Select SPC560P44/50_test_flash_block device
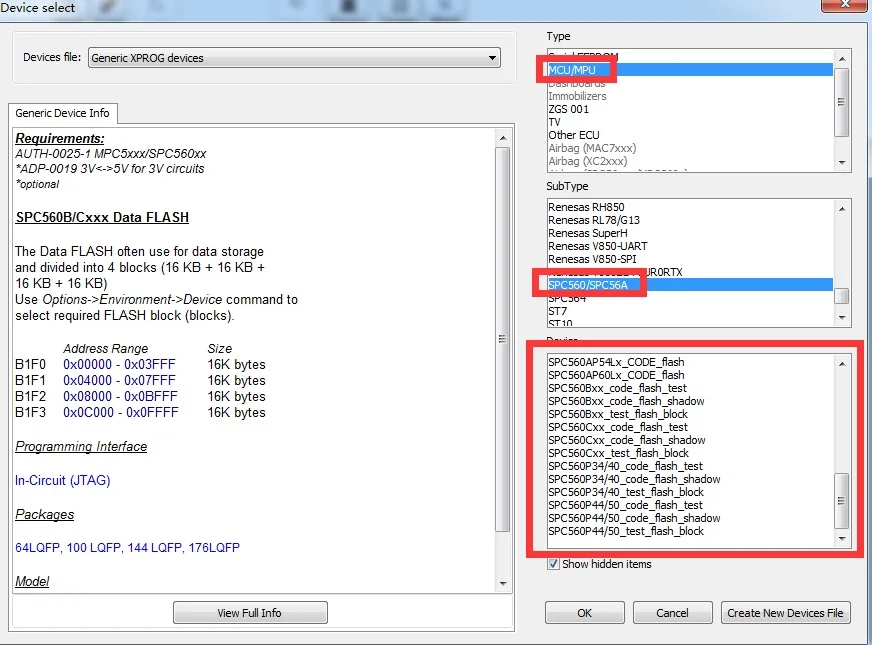This screenshot has height=645, width=872. pyautogui.click(x=690, y=531)
